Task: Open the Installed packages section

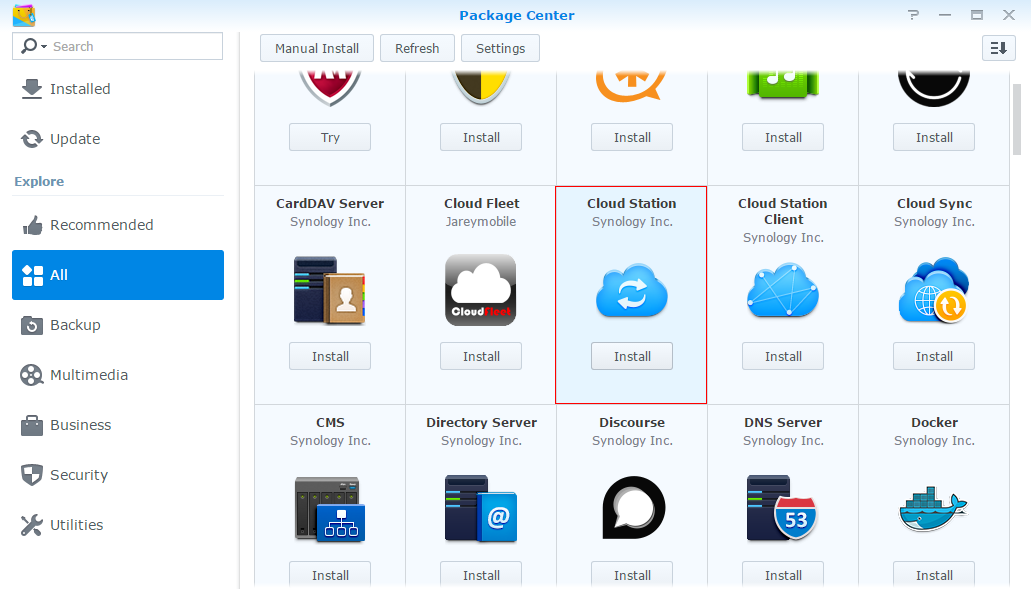Action: [118, 89]
